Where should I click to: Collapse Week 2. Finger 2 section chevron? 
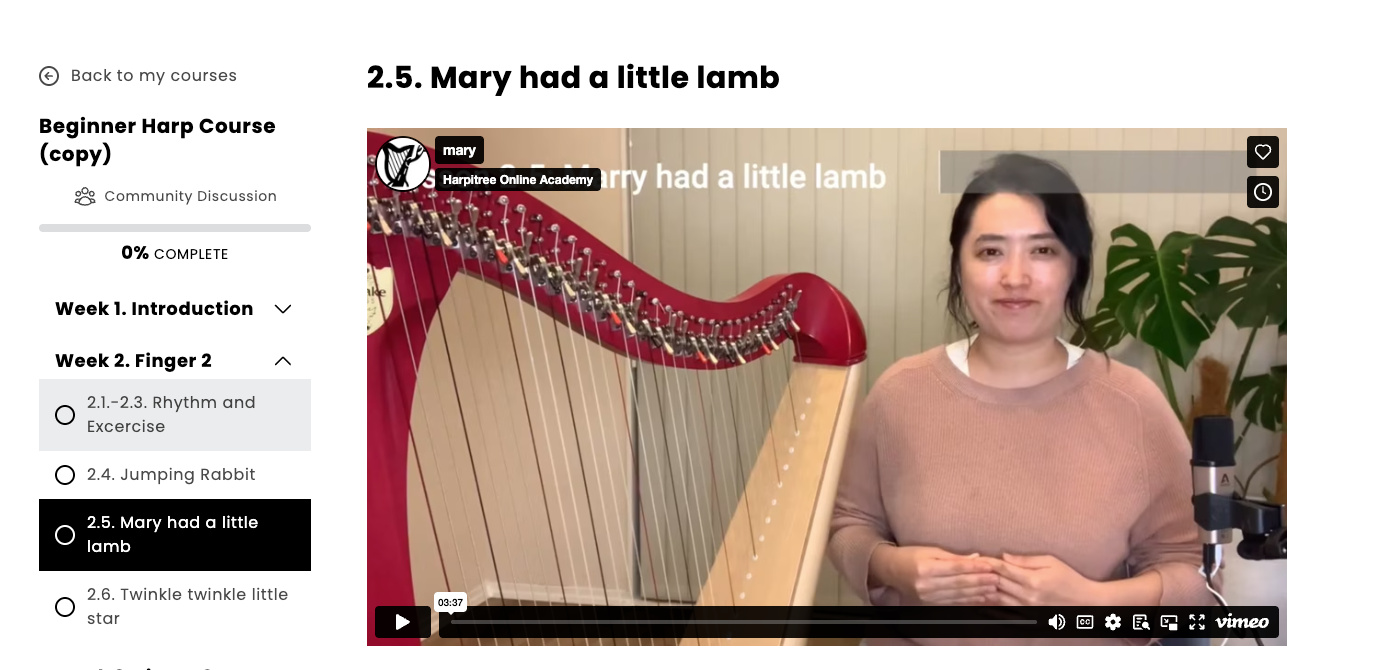tap(283, 361)
